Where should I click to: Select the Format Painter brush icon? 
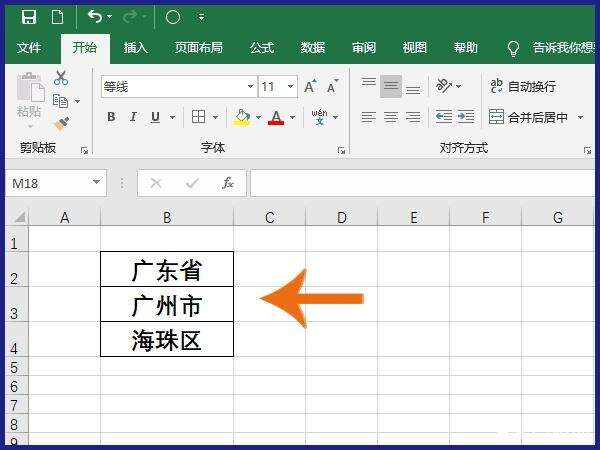coord(62,124)
